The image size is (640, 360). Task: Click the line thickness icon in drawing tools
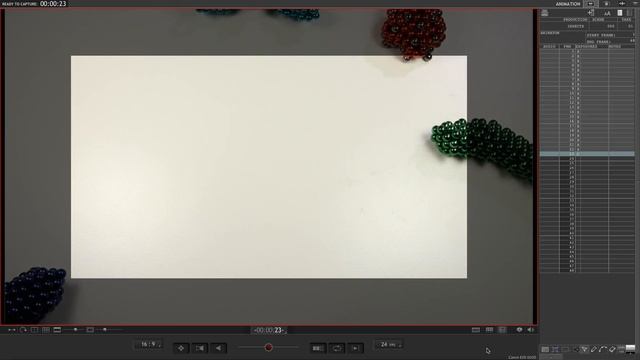click(x=621, y=349)
